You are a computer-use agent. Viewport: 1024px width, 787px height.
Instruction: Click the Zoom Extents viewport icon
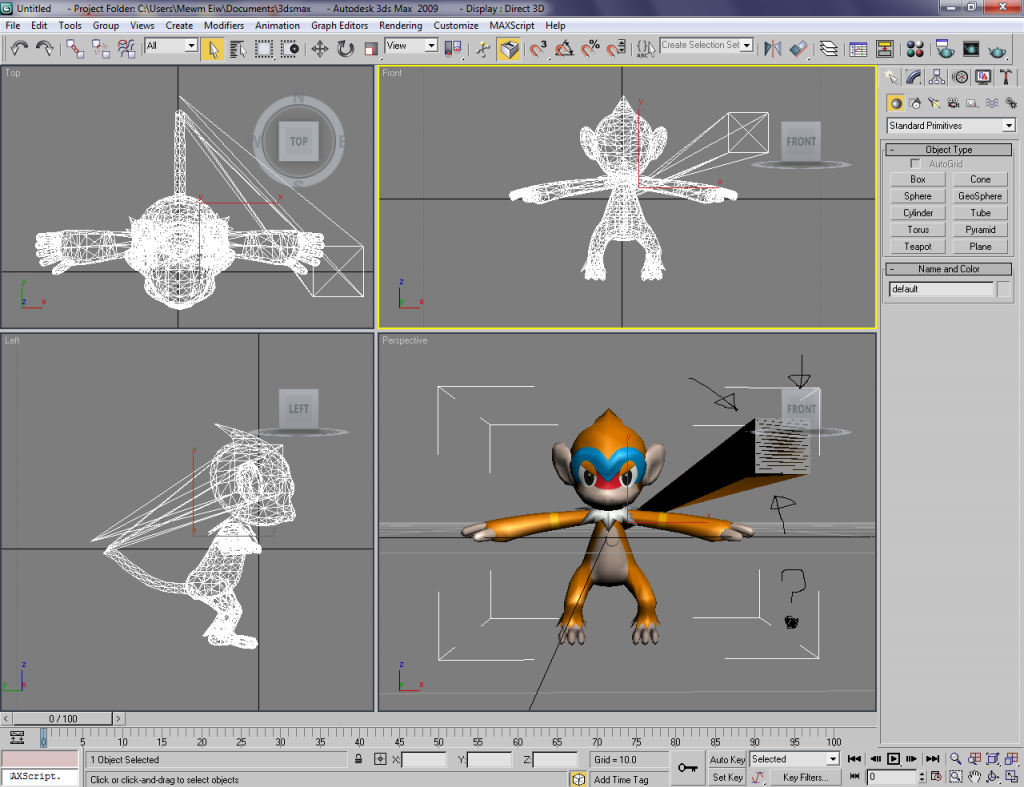[x=993, y=759]
